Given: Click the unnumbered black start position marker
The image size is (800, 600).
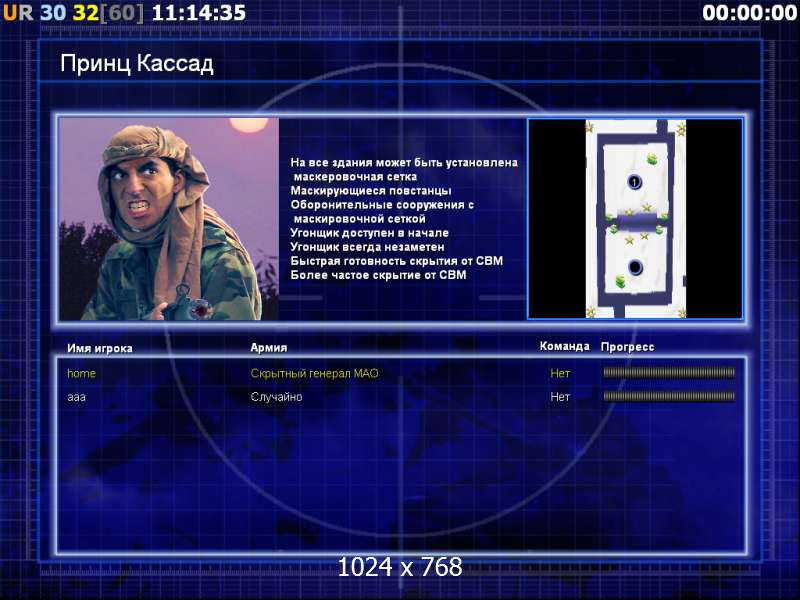Looking at the screenshot, I should point(635,266).
